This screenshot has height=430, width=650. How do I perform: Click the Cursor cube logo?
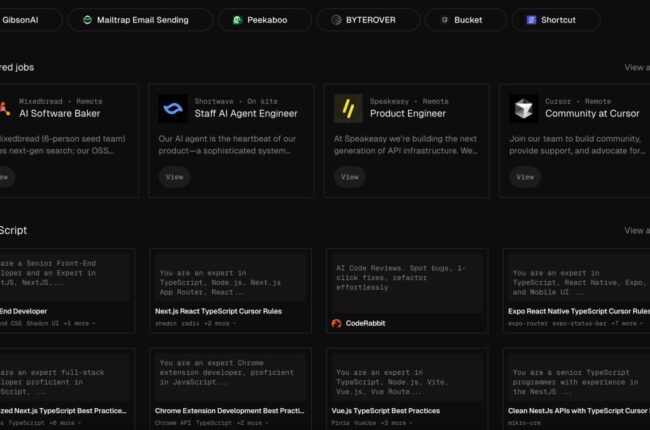coord(523,108)
